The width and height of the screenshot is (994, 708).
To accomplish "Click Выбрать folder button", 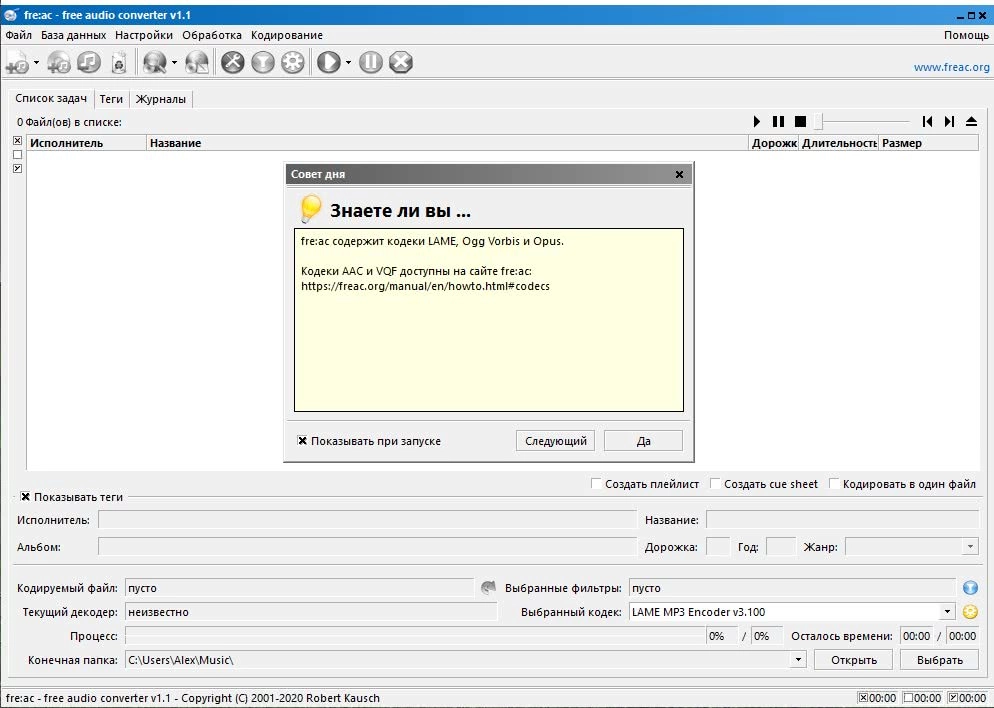I will tap(939, 660).
